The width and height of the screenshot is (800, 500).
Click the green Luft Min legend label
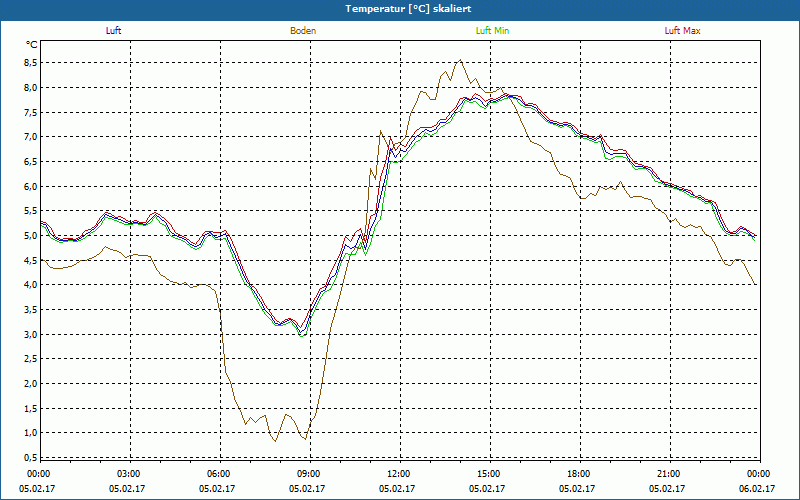tap(492, 31)
